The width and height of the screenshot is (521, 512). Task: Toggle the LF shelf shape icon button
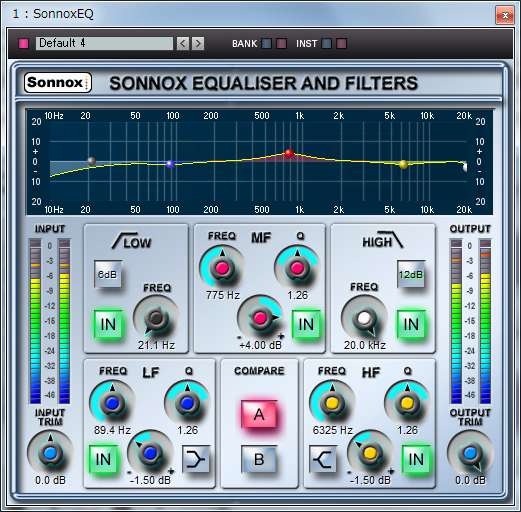196,459
